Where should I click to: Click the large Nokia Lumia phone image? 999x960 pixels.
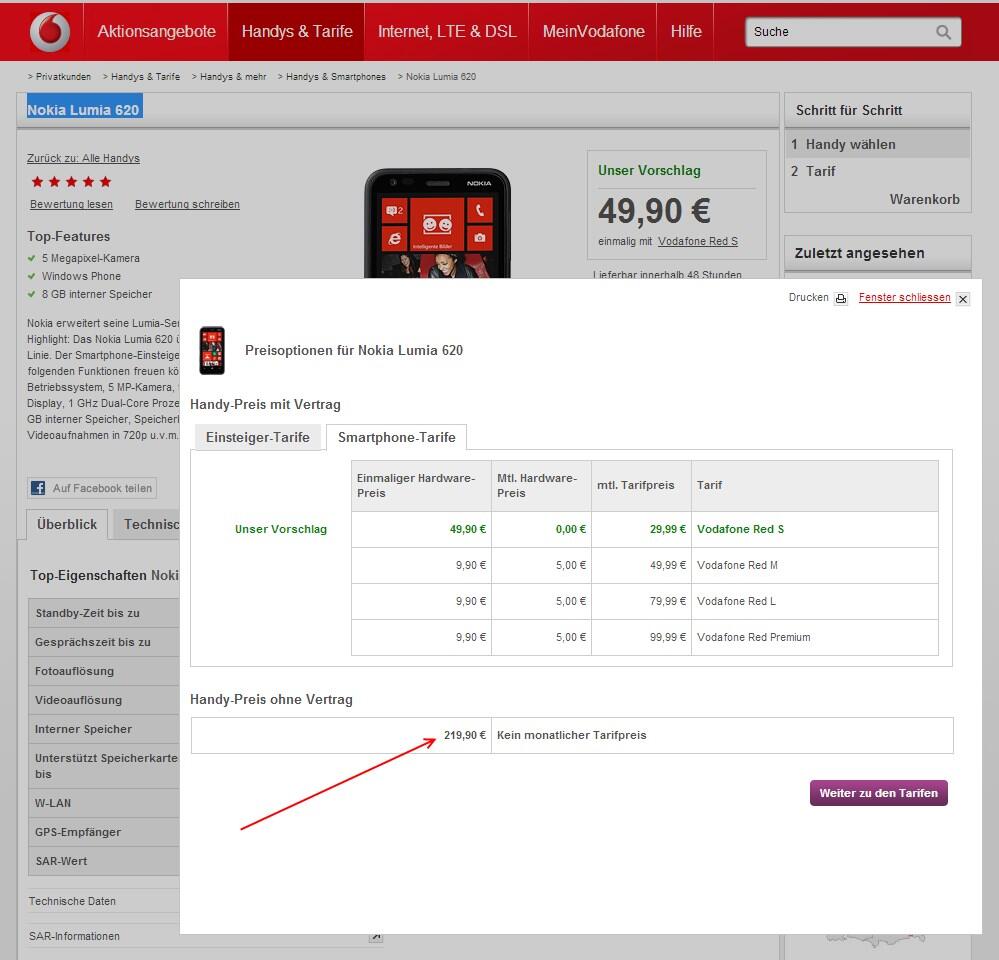[x=437, y=223]
